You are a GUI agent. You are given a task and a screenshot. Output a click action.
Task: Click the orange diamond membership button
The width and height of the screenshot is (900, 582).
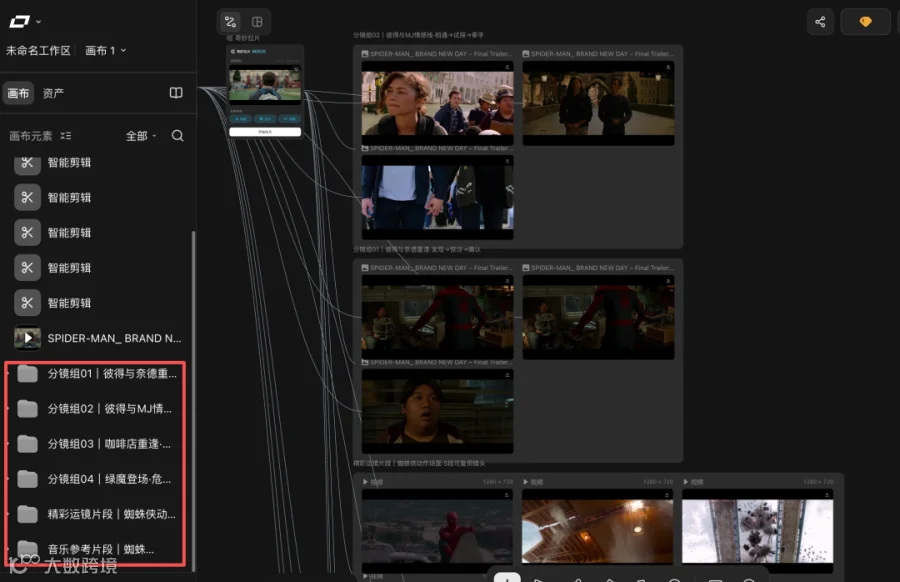click(866, 22)
